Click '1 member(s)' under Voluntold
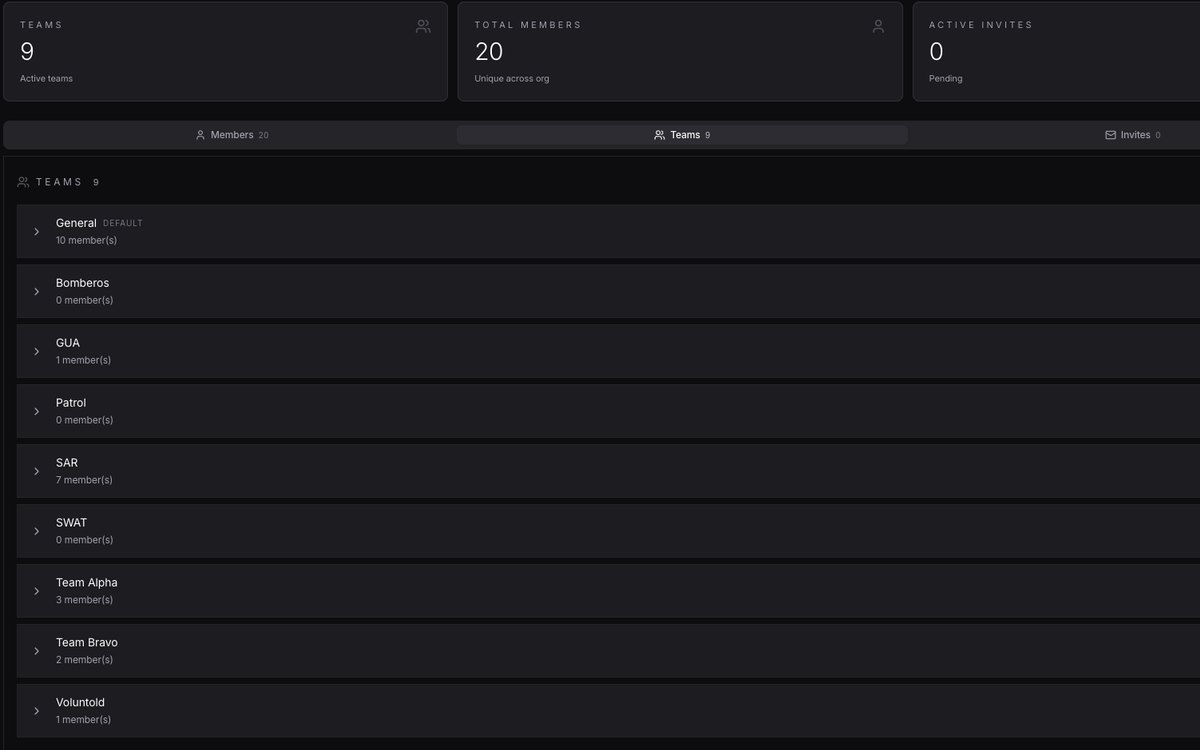Viewport: 1200px width, 750px height. tap(83, 720)
